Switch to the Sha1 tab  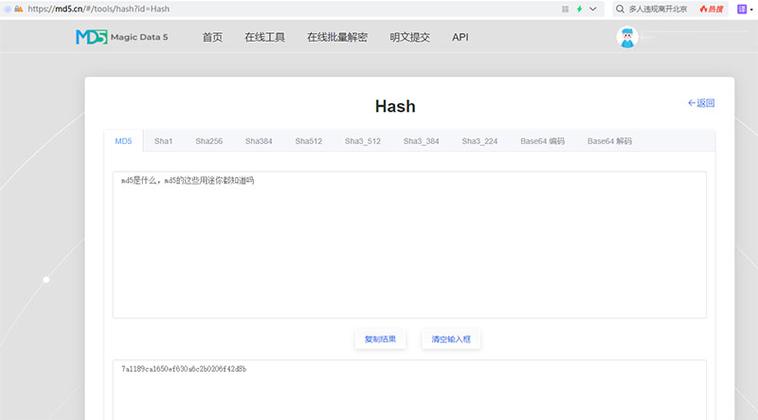coord(163,141)
